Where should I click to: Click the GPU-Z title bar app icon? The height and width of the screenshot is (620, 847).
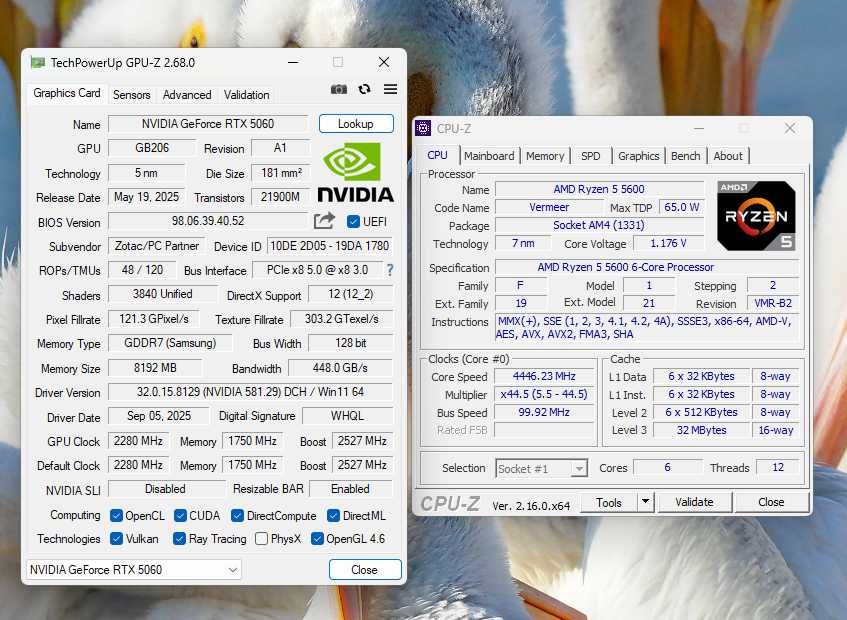37,63
